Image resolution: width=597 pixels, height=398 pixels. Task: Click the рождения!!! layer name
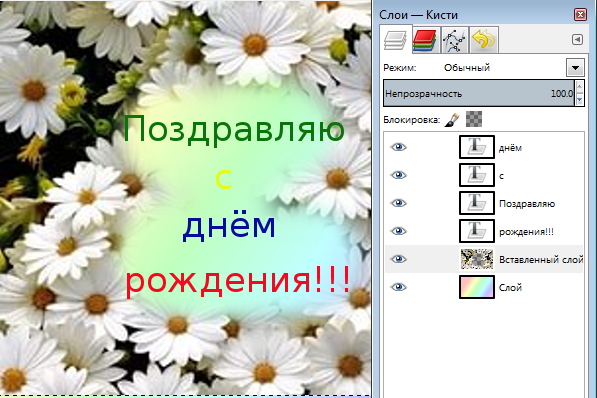click(526, 232)
